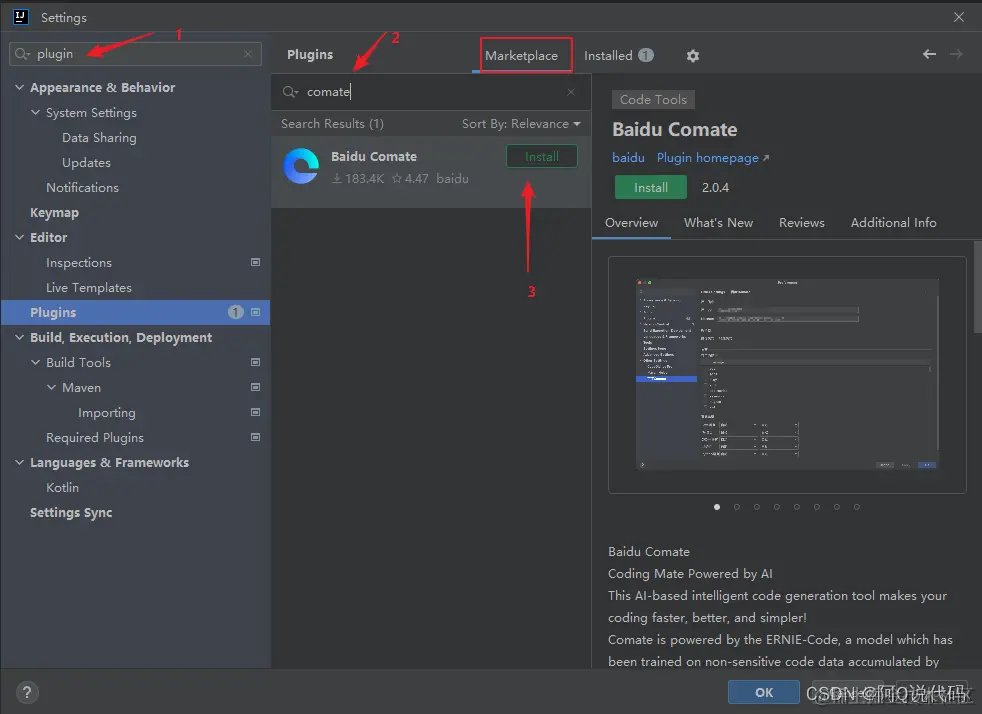This screenshot has width=982, height=714.
Task: Select Updates settings
Action: (x=86, y=163)
